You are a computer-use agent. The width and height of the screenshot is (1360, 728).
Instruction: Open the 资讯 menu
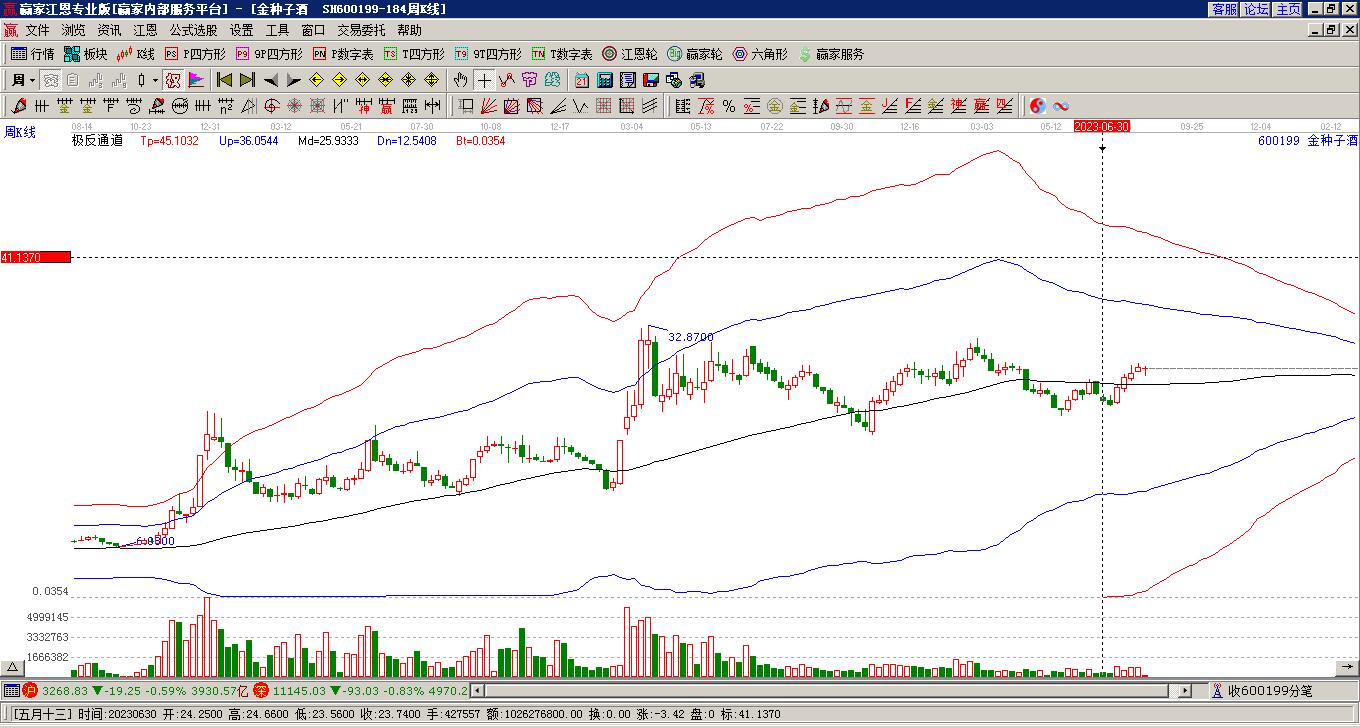pyautogui.click(x=109, y=30)
